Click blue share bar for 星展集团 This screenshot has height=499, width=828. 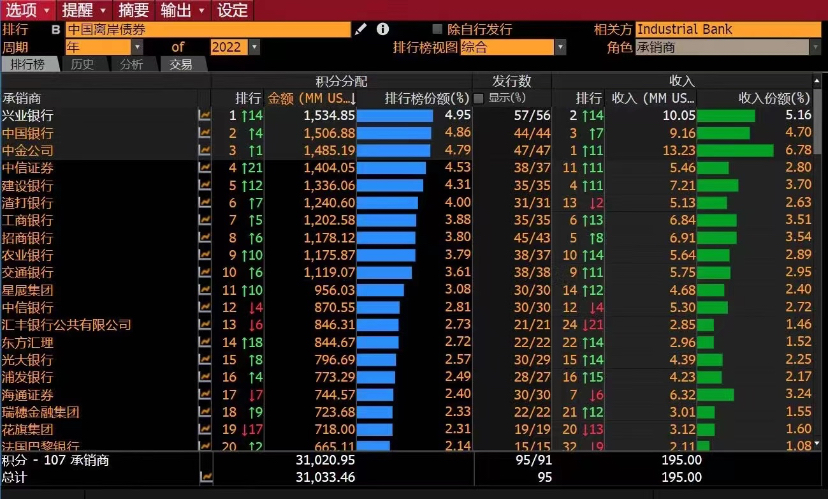point(380,290)
